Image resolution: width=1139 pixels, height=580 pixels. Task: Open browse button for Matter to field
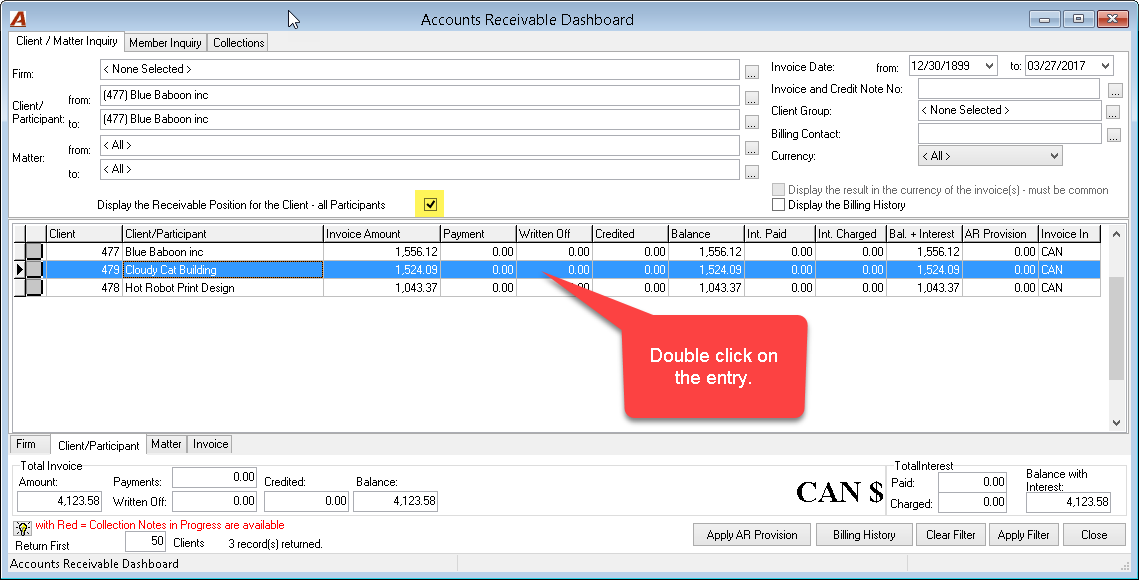pos(752,172)
